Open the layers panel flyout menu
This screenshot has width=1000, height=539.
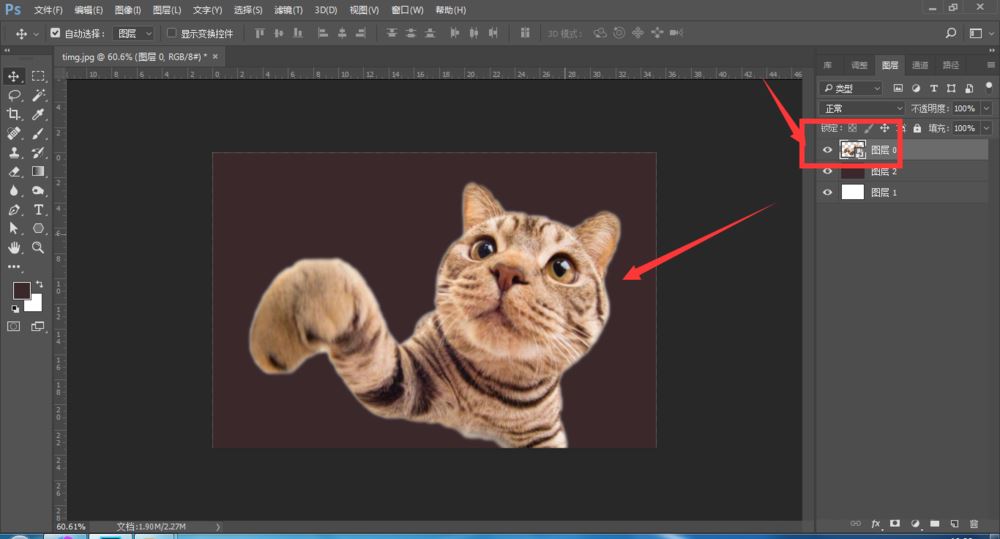(x=990, y=65)
